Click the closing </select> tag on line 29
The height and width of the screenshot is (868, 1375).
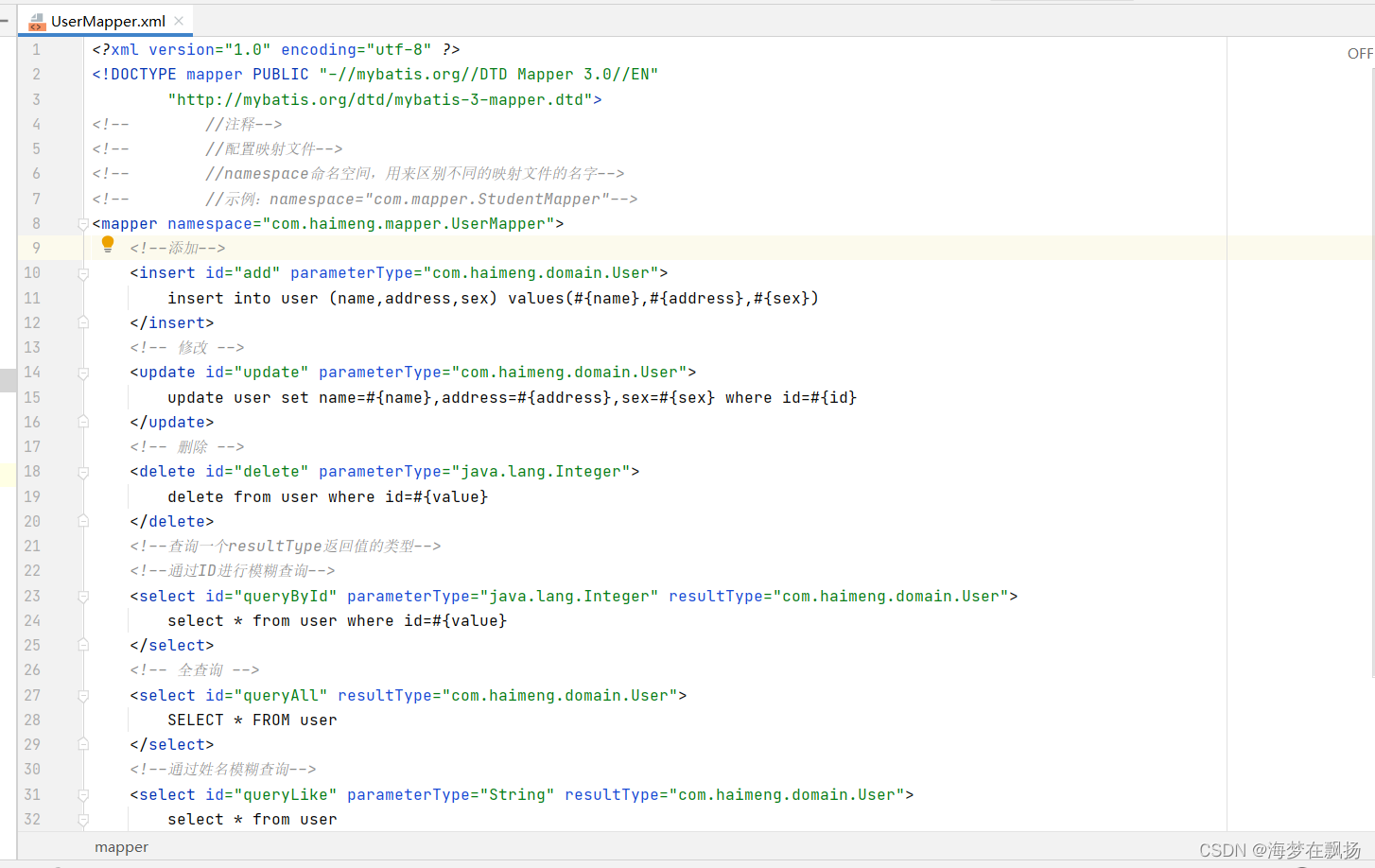point(172,745)
